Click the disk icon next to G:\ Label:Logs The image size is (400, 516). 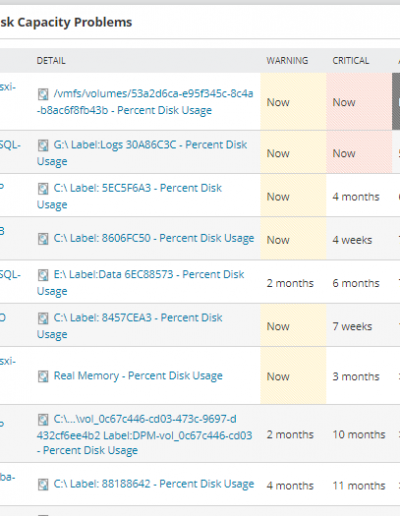tap(43, 145)
